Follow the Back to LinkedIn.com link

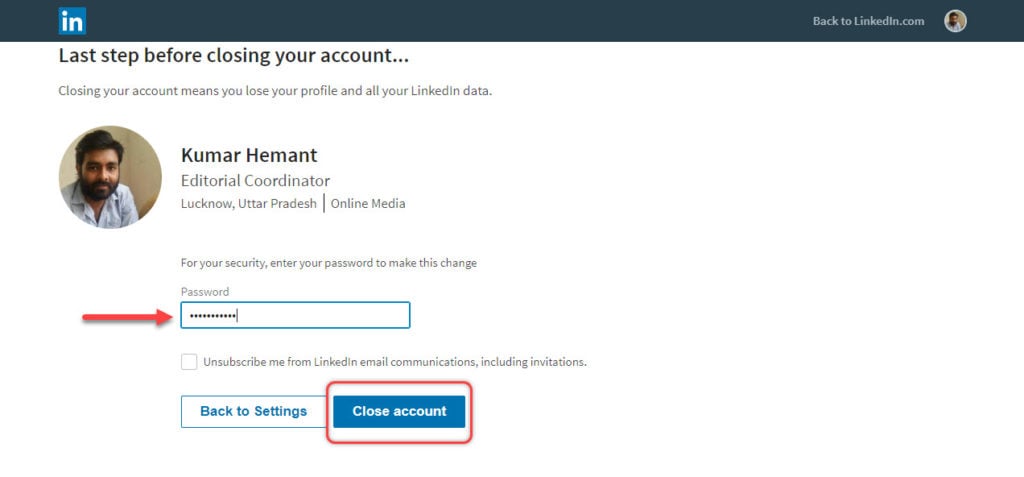click(869, 21)
